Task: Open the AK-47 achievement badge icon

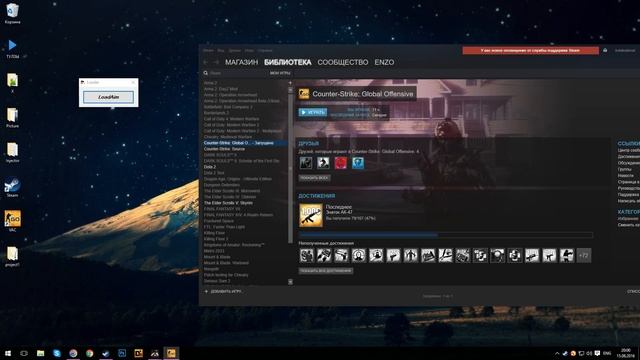Action: [x=311, y=215]
